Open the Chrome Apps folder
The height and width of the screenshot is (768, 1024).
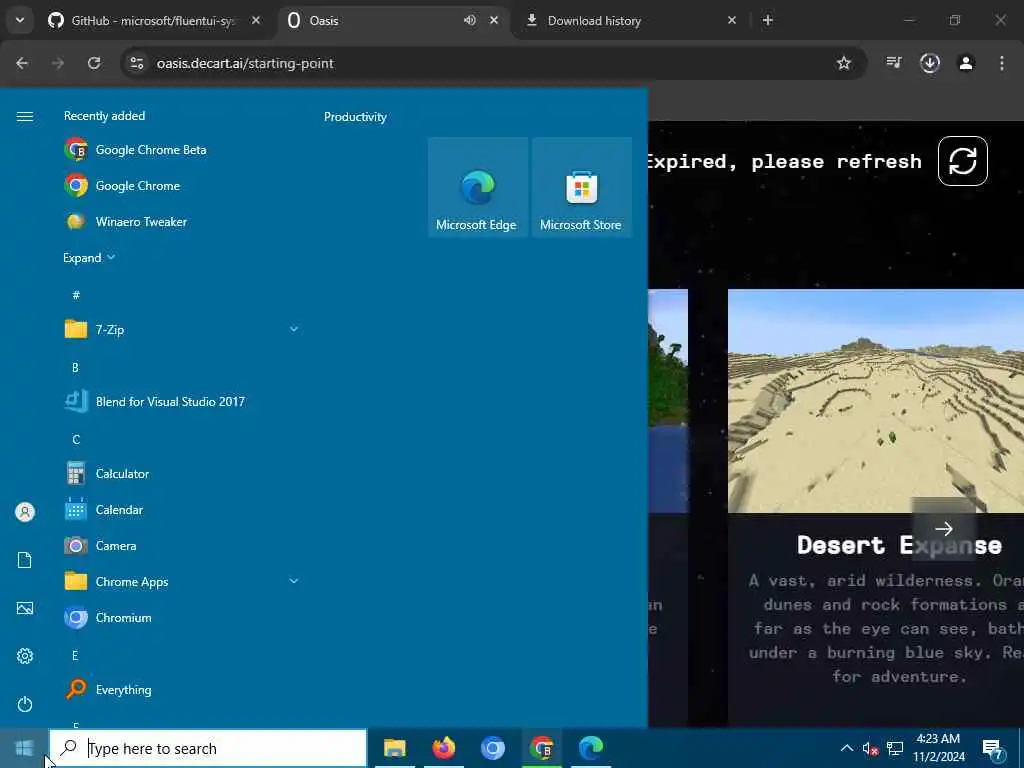[183, 581]
